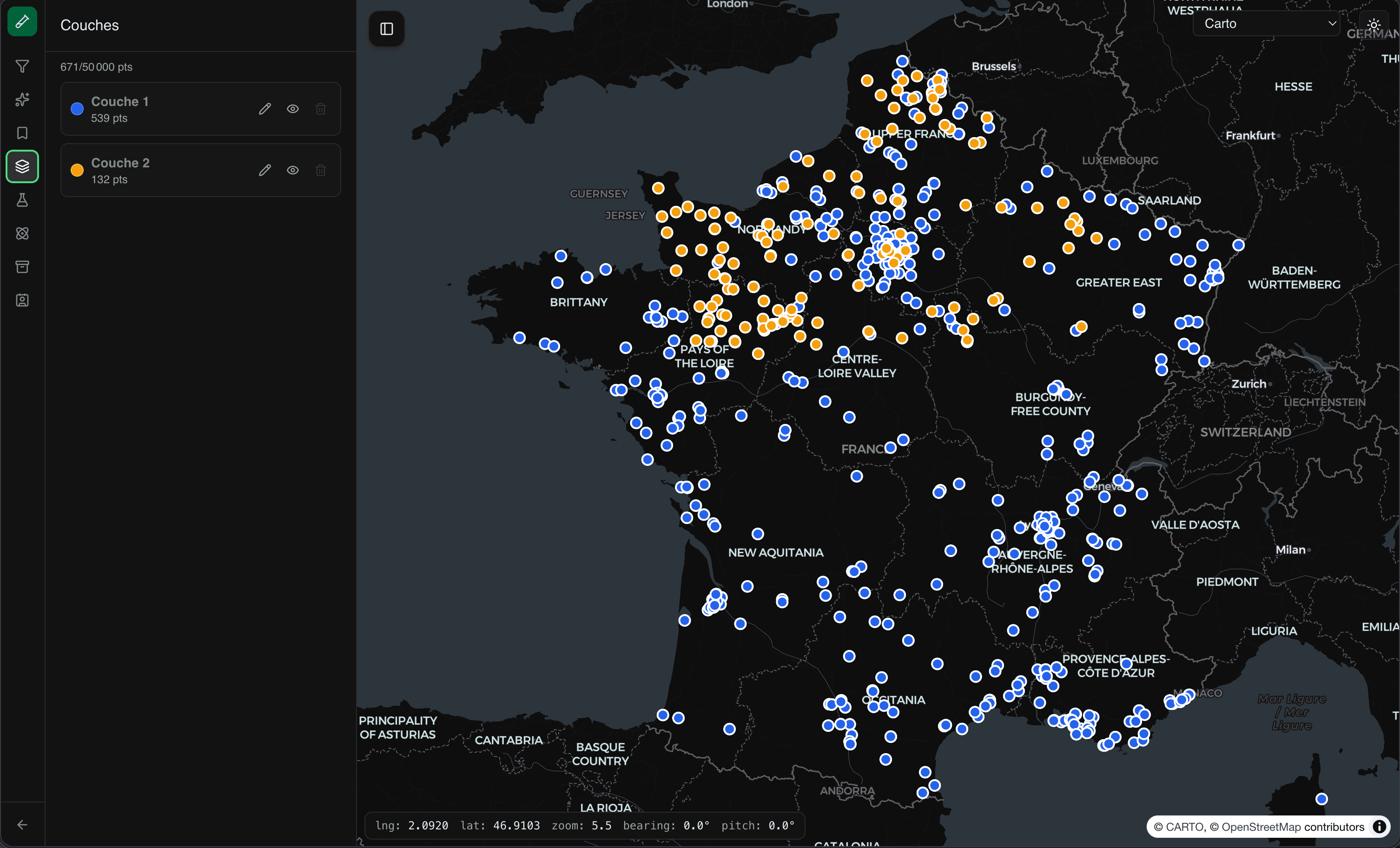Edit Couche 2 with the pencil icon
The image size is (1400, 848).
[x=265, y=170]
